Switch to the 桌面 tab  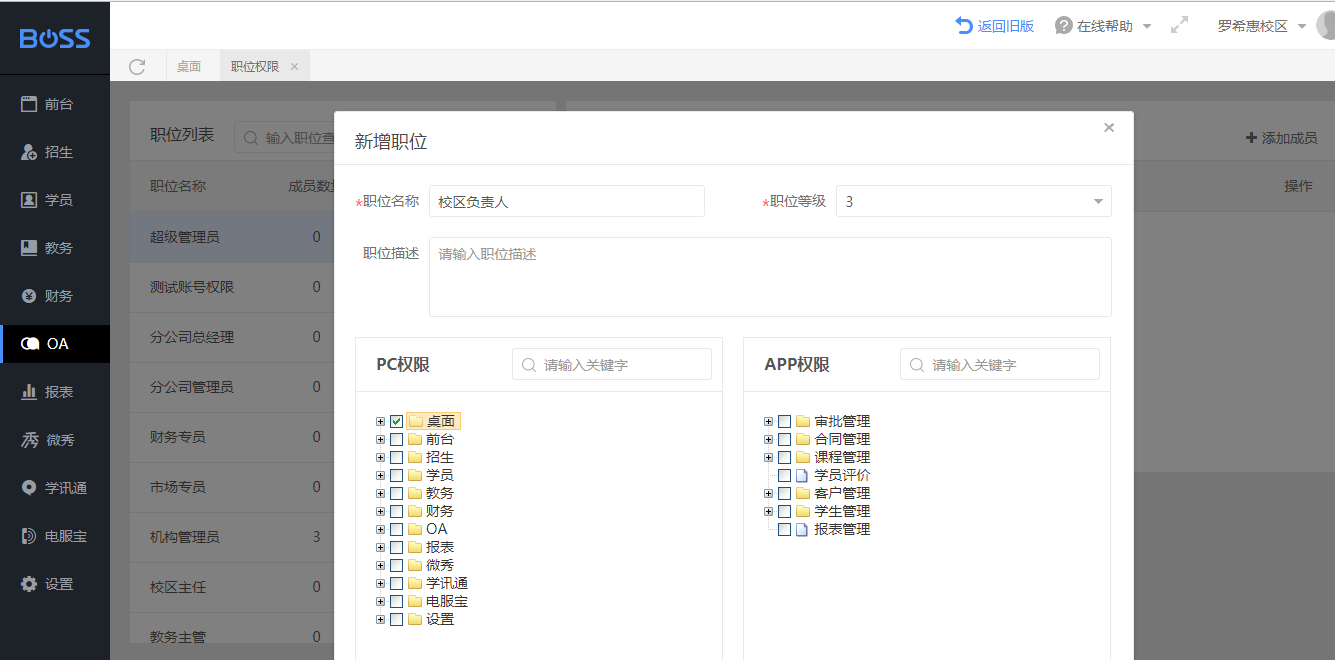(x=189, y=67)
